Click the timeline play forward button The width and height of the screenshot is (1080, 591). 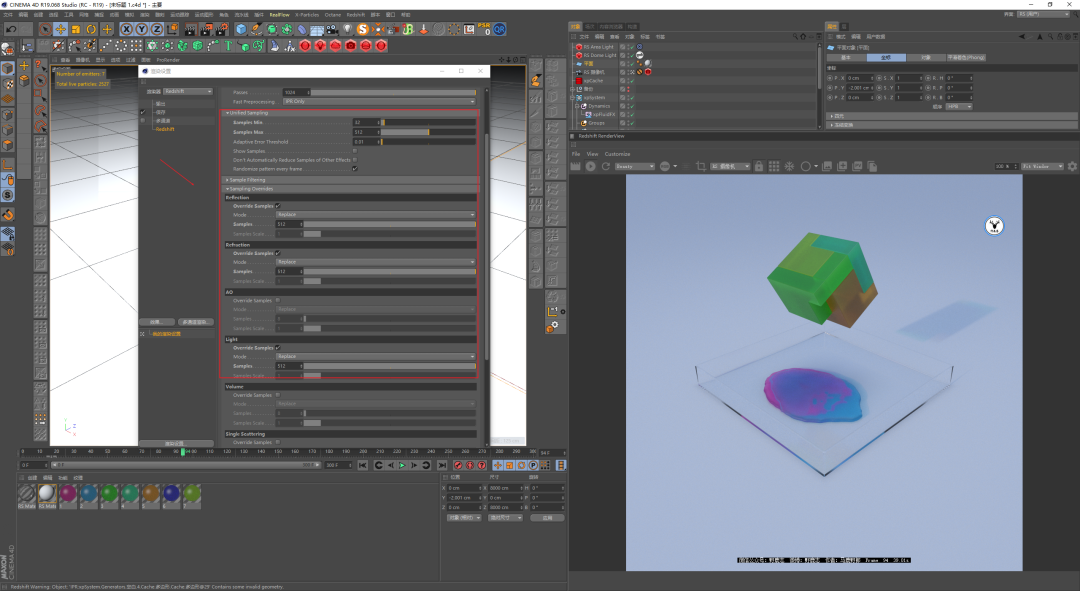pos(402,466)
